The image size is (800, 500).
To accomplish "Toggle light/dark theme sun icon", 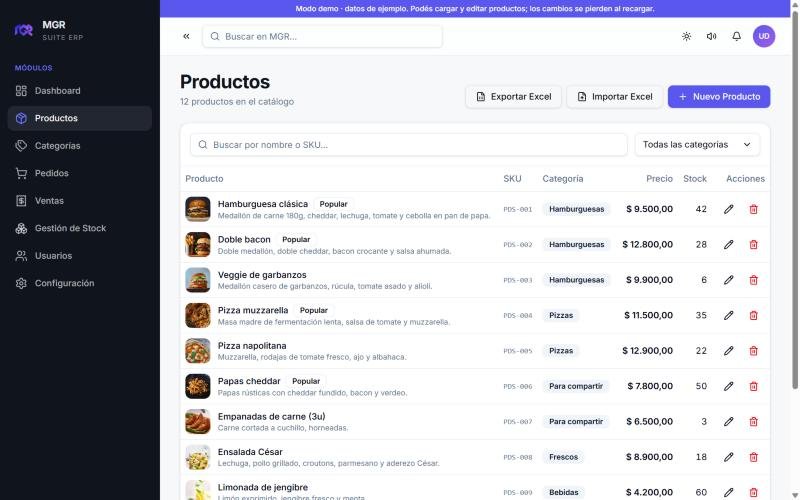I will pos(687,36).
